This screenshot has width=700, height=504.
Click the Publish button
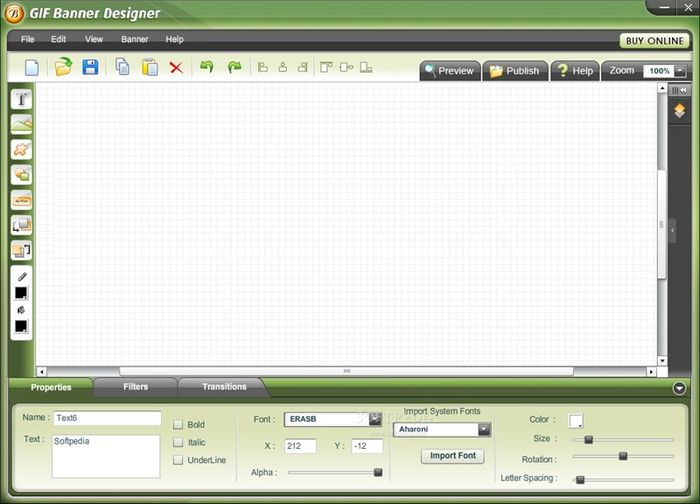point(515,71)
